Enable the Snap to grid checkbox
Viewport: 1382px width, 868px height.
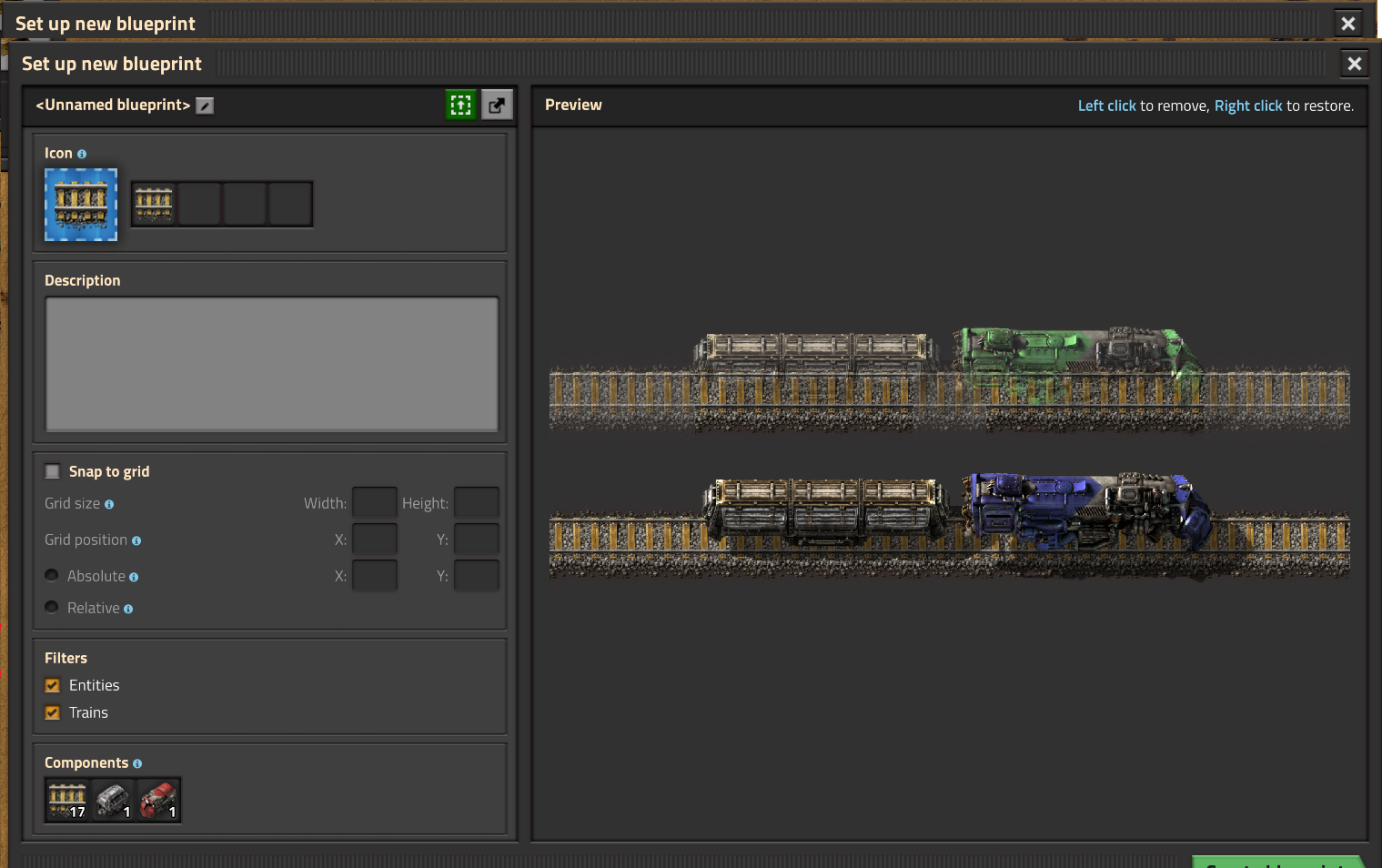click(53, 471)
